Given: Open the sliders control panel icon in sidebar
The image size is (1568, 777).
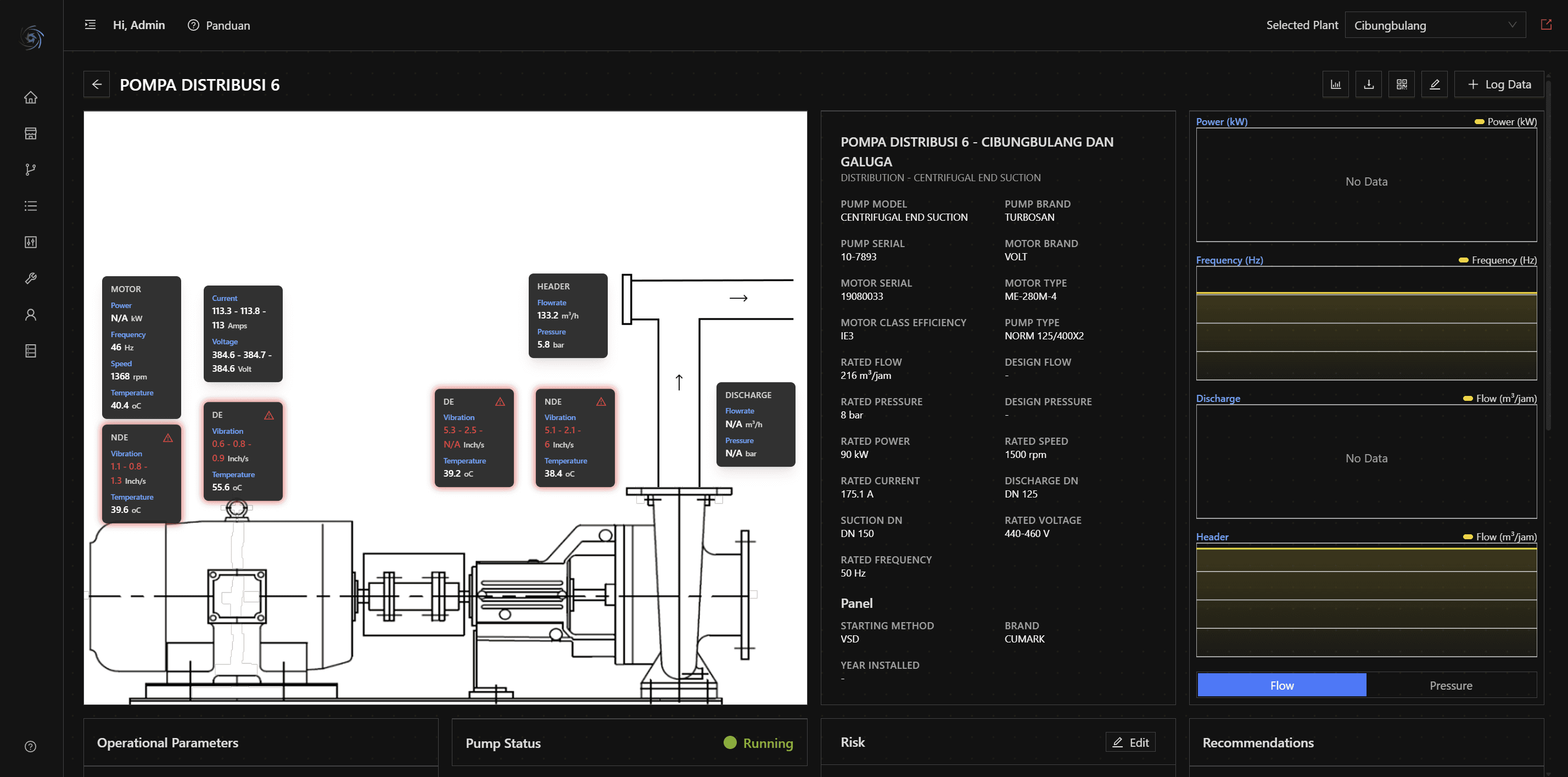Looking at the screenshot, I should [30, 242].
